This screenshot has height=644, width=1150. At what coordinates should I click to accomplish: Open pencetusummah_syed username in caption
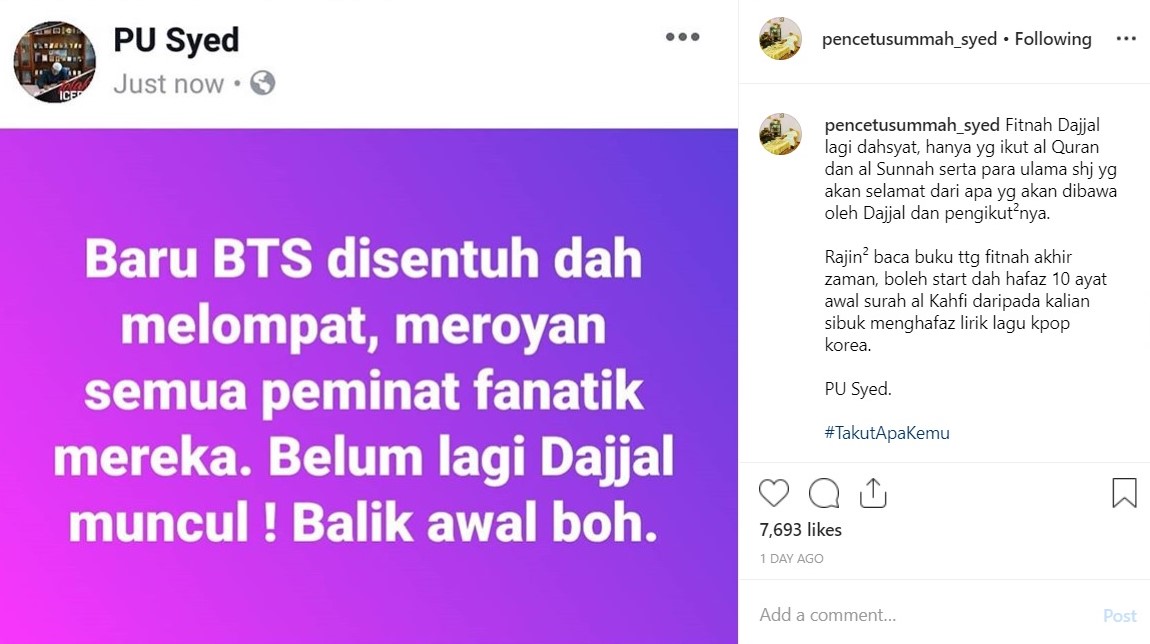click(912, 125)
